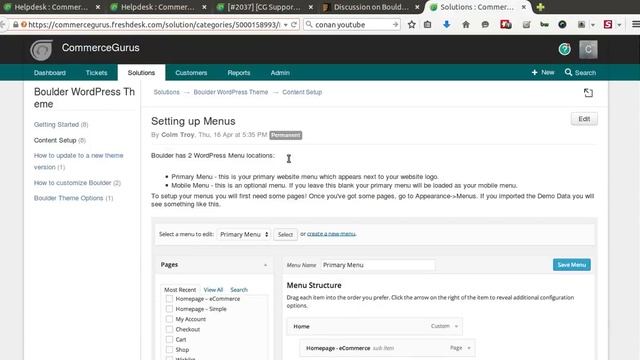Bookmark this page with the star icon
The width and height of the screenshot is (640, 360).
pos(411,24)
